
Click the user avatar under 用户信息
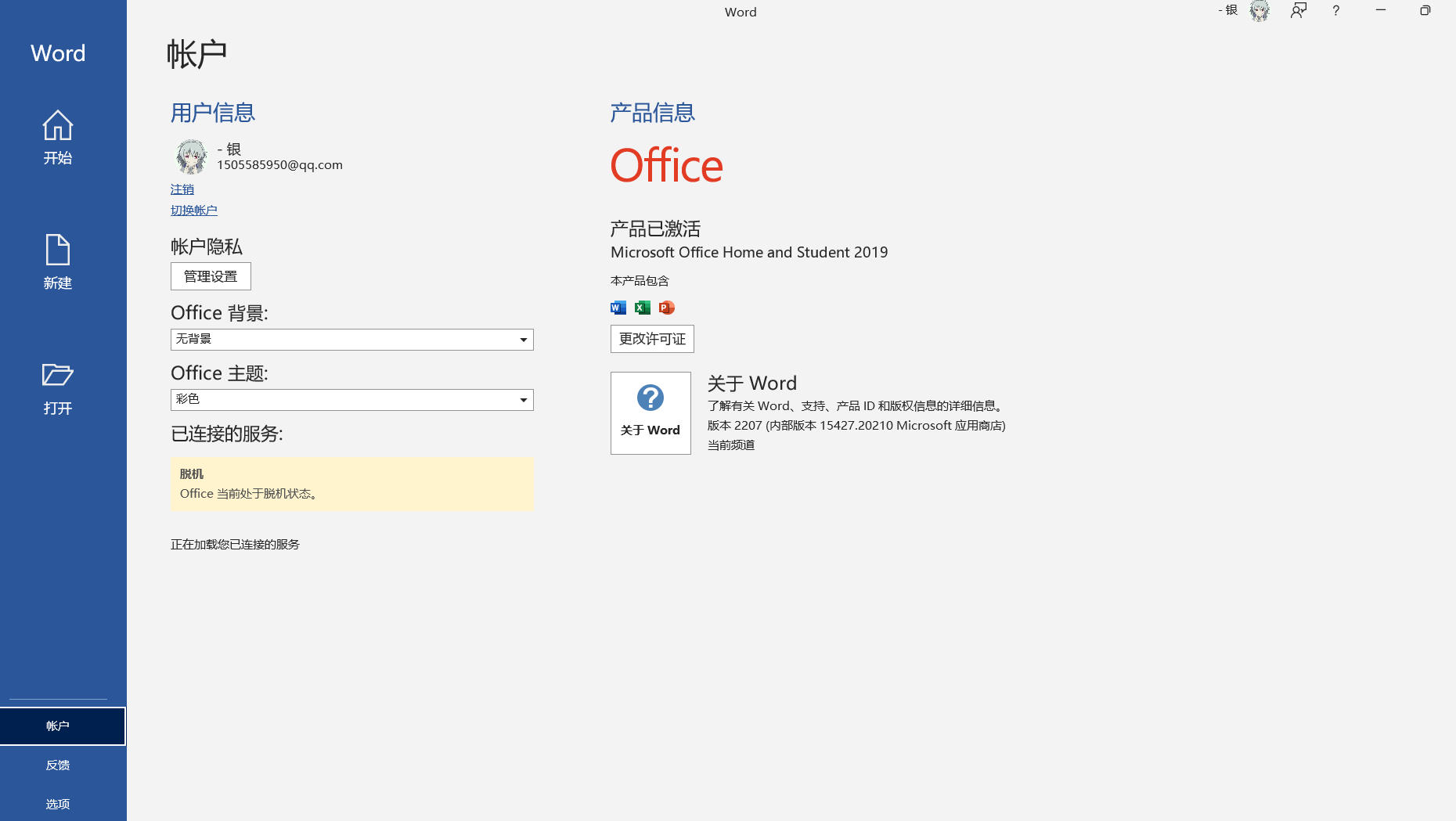tap(191, 157)
